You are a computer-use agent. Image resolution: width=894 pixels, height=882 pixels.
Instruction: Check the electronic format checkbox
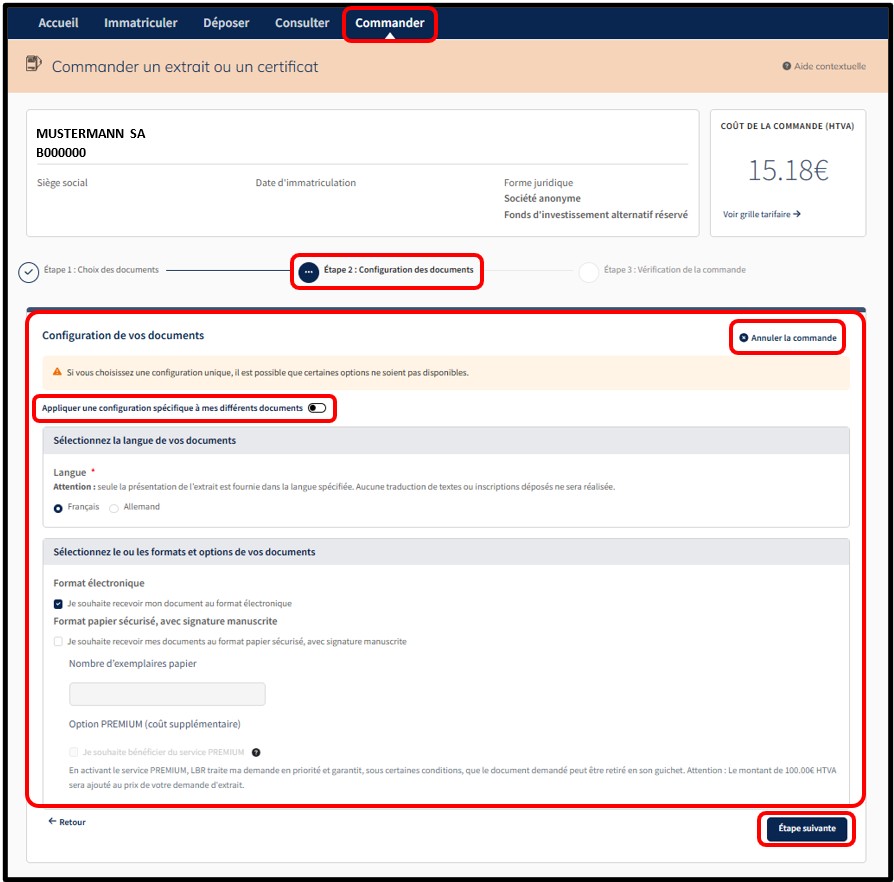pyautogui.click(x=59, y=604)
